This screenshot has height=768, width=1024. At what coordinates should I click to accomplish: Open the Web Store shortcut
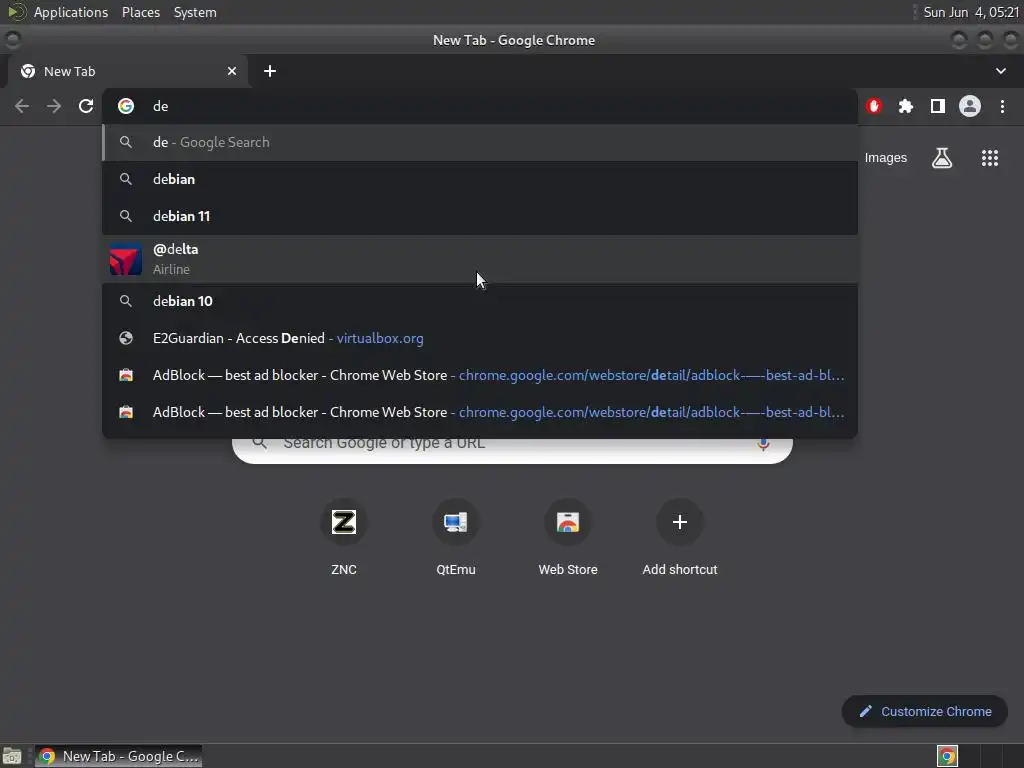coord(568,539)
